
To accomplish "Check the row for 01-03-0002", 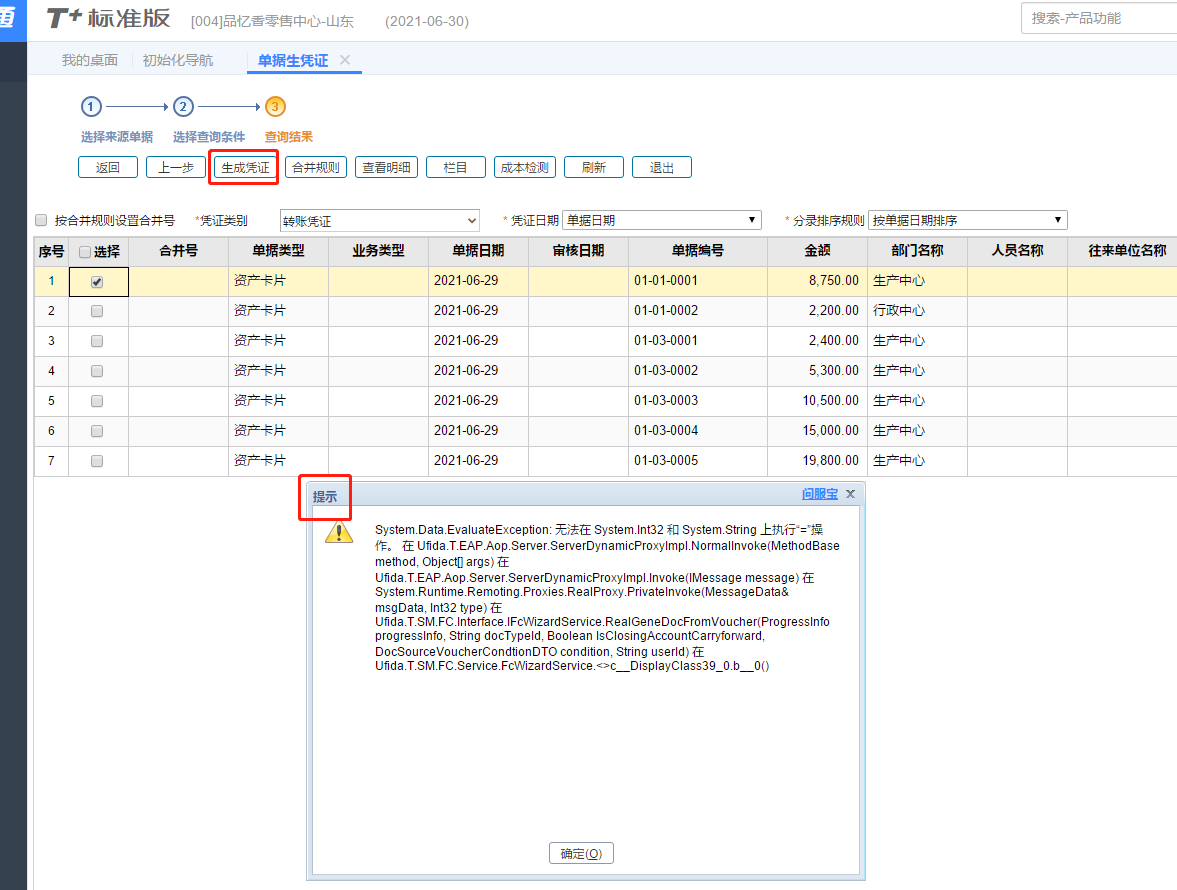I will click(x=97, y=371).
